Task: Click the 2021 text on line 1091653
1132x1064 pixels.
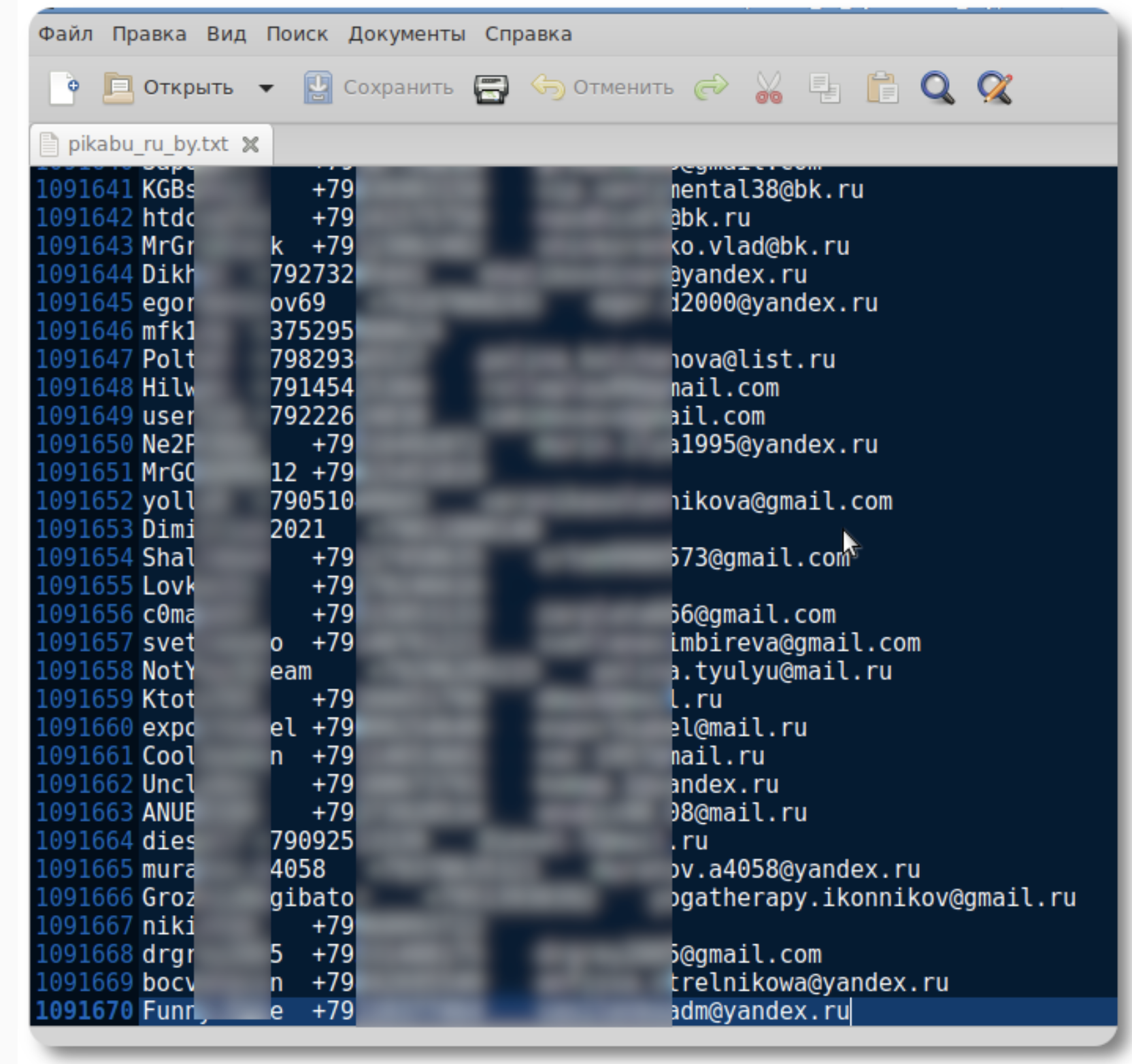Action: pyautogui.click(x=298, y=530)
